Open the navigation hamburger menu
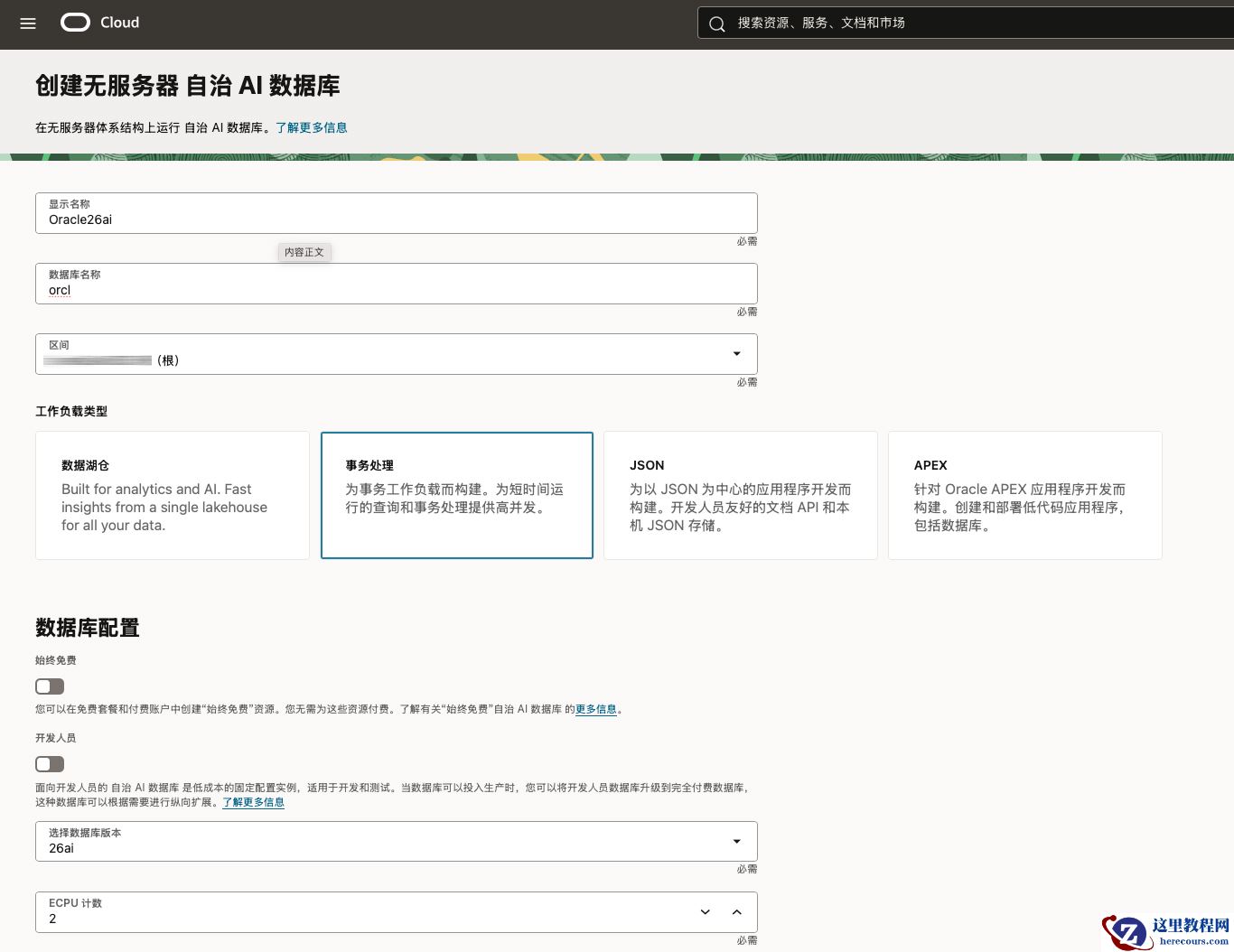 tap(27, 23)
